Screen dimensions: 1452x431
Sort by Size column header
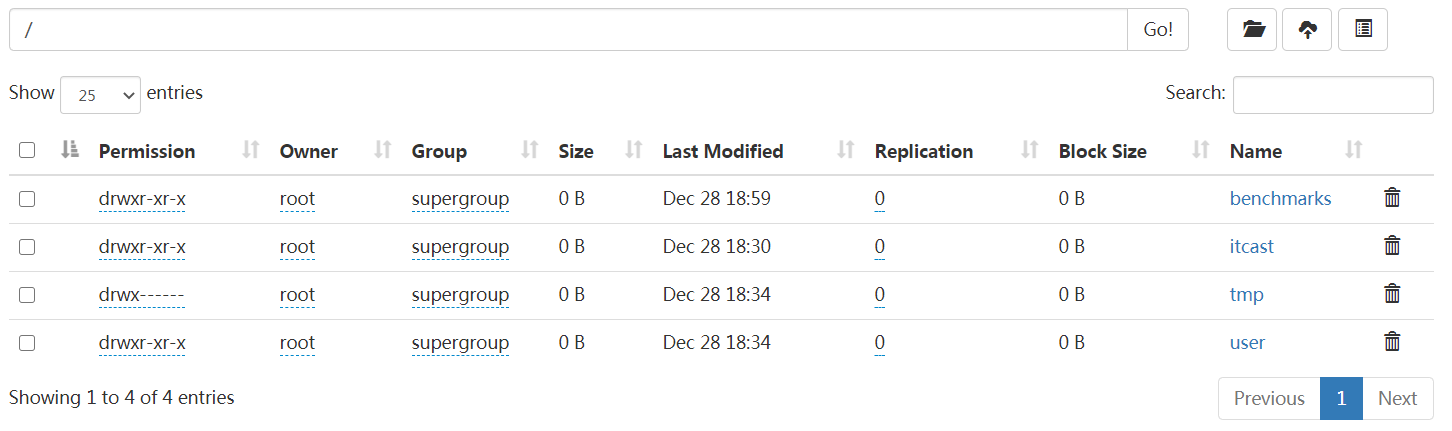click(x=576, y=151)
